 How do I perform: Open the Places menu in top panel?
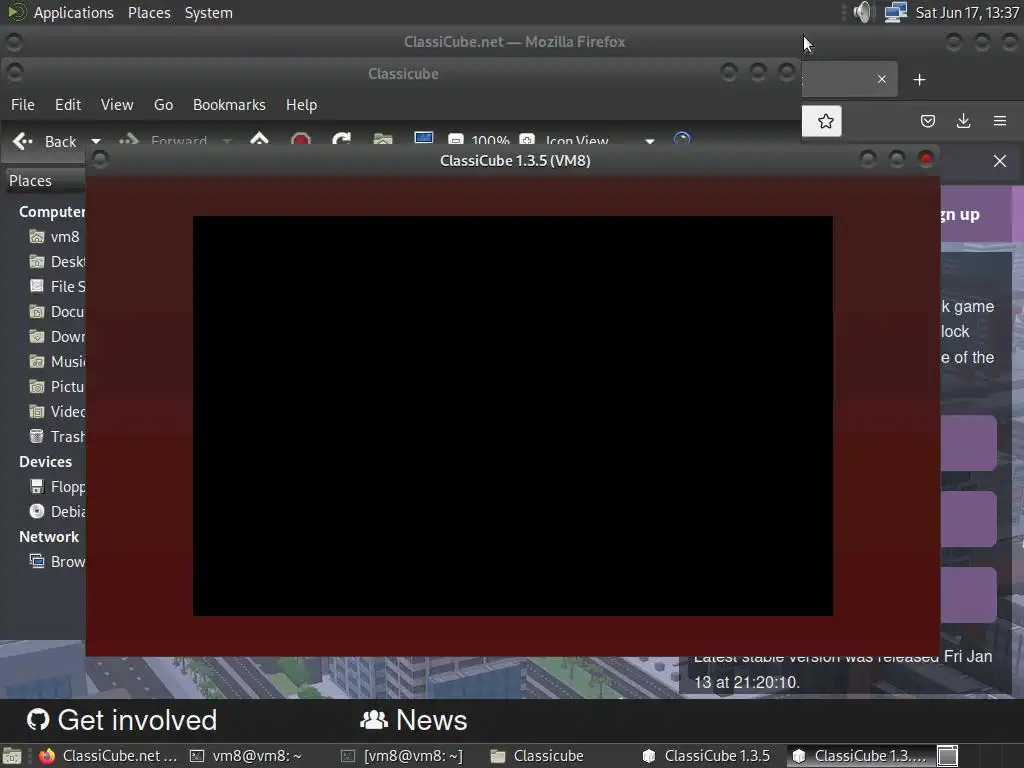(149, 12)
